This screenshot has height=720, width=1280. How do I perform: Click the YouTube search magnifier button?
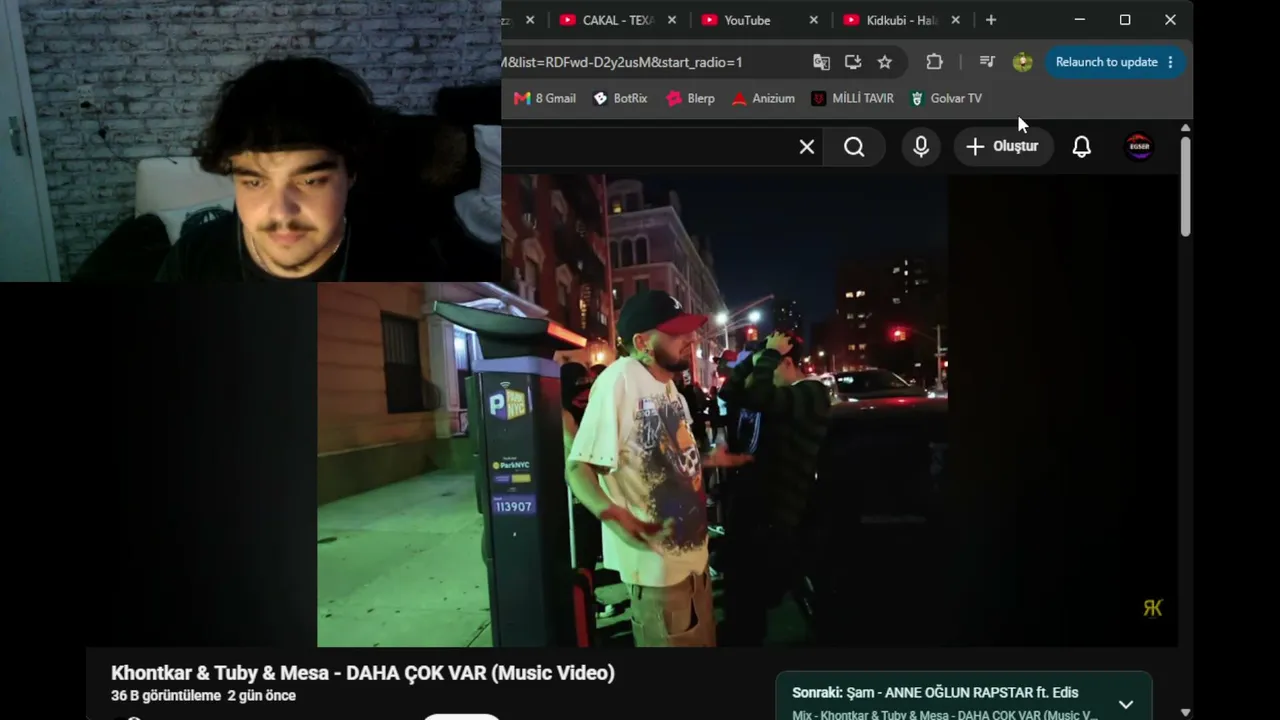[x=854, y=147]
